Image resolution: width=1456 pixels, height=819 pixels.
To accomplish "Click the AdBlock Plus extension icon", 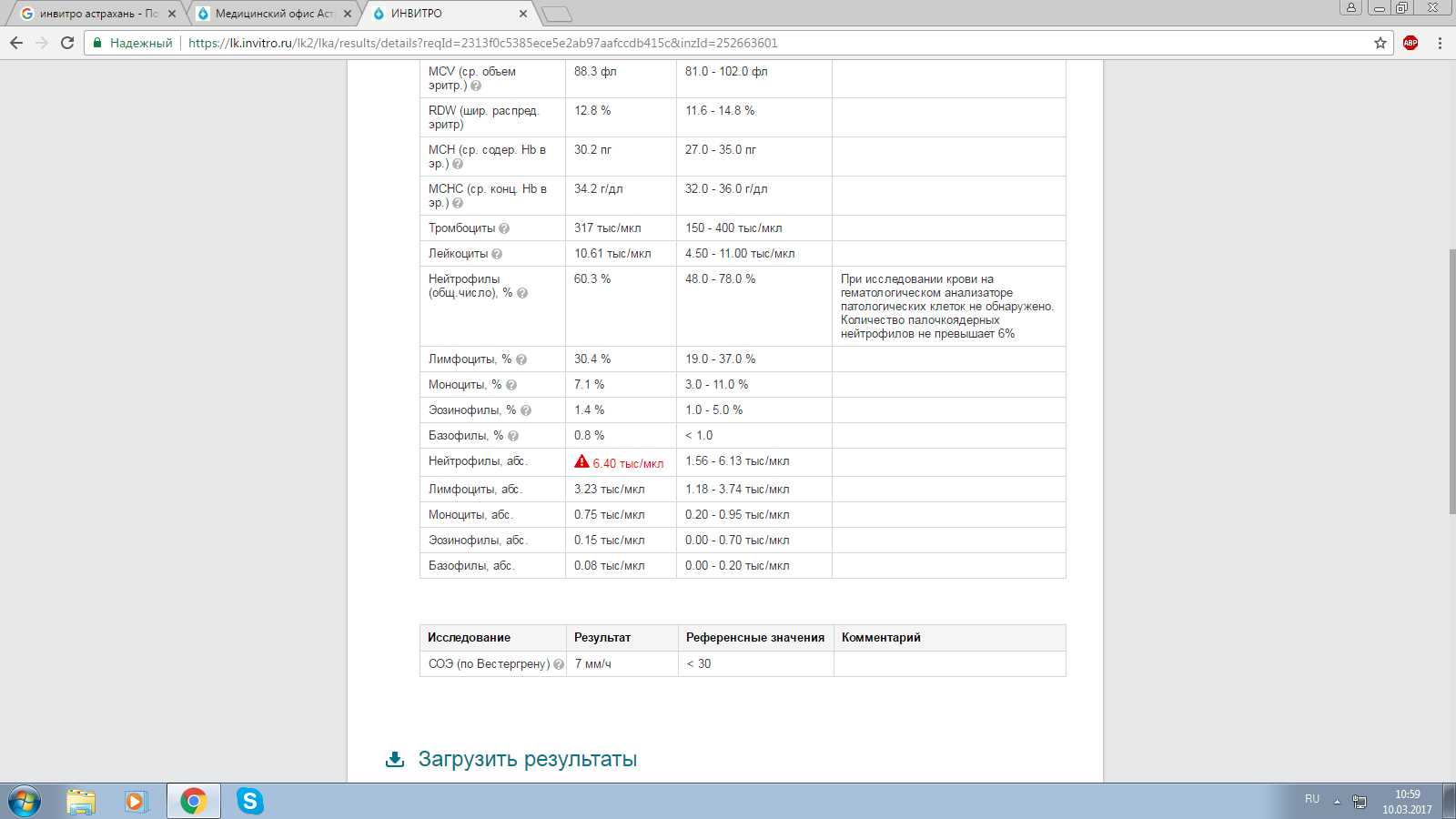I will (1410, 43).
